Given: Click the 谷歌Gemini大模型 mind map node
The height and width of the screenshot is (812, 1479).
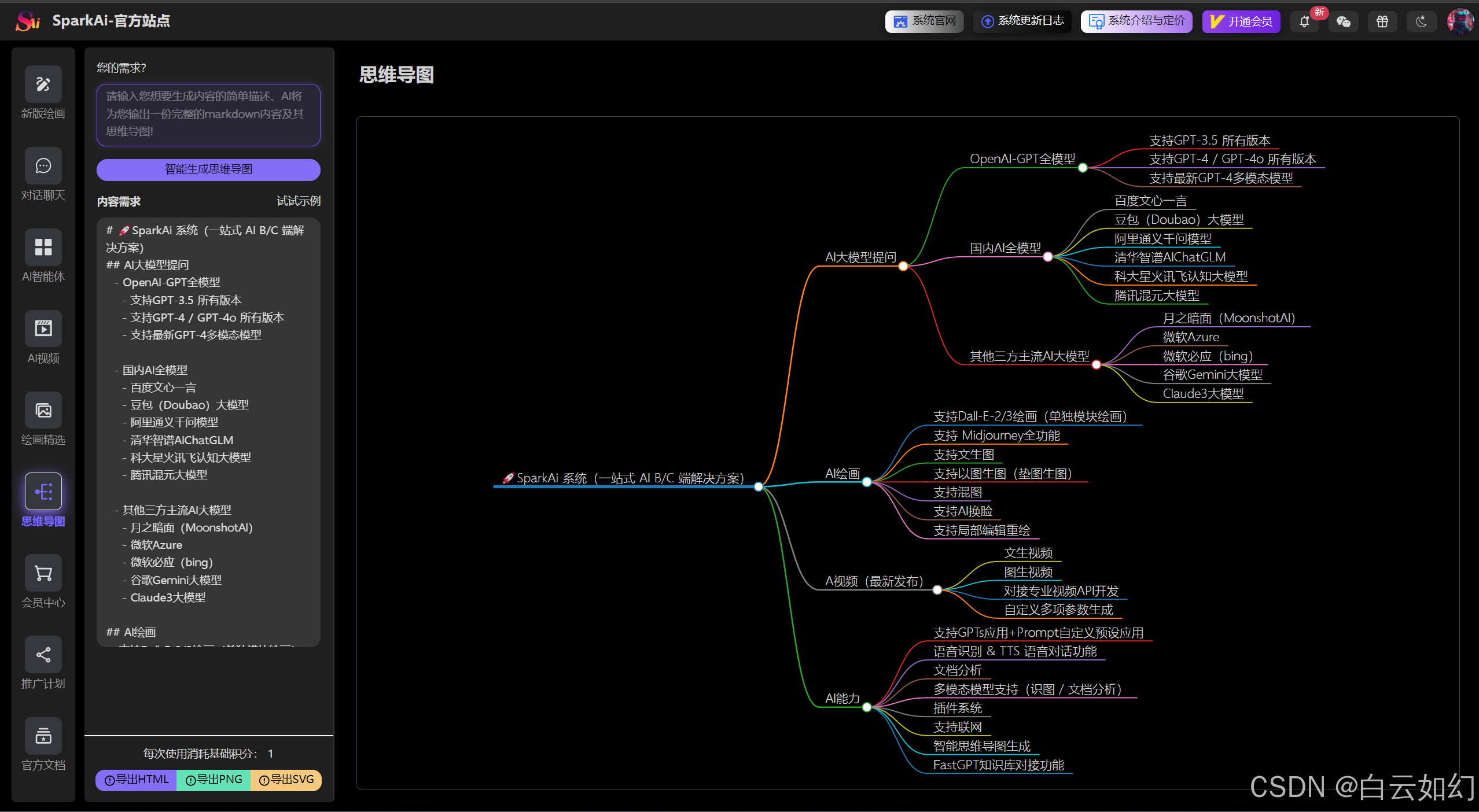Looking at the screenshot, I should pos(1213,375).
